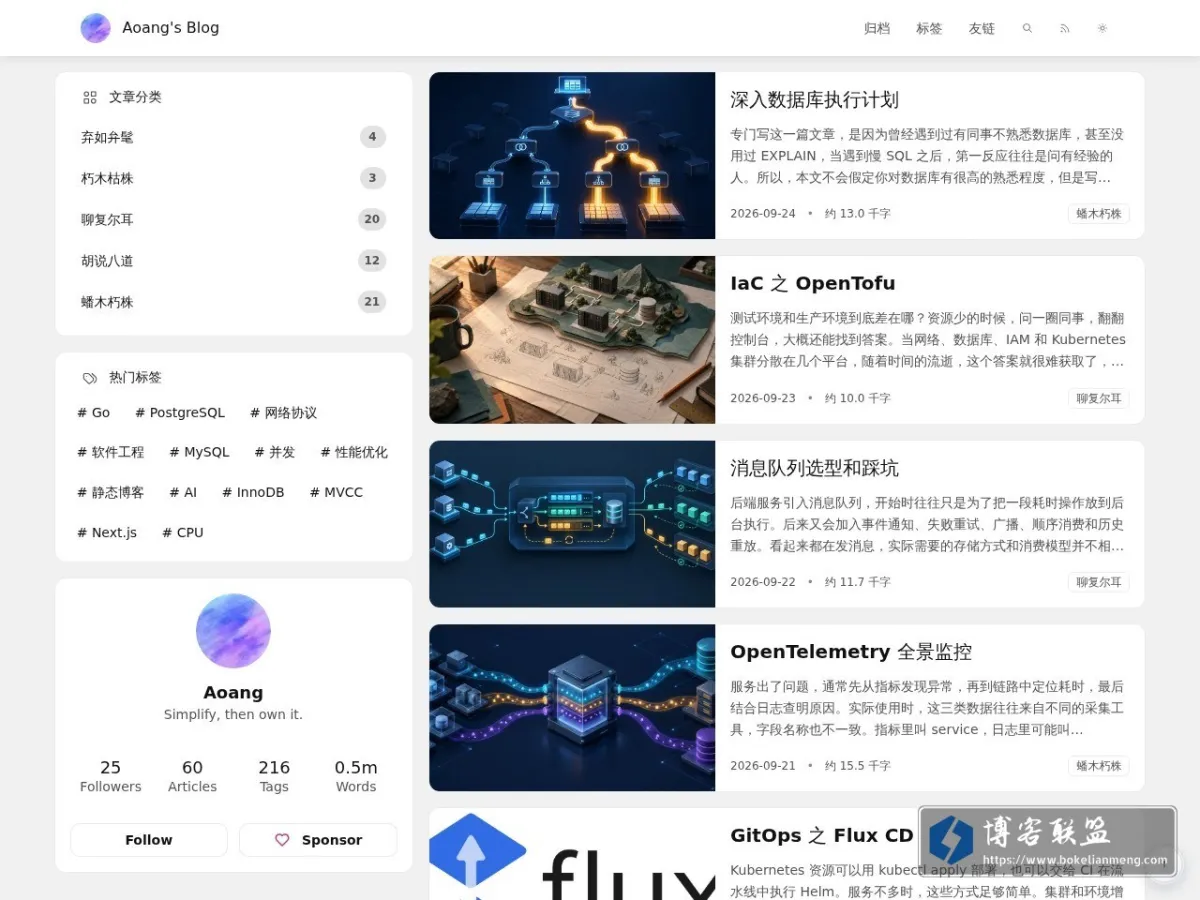Click the 约 15.5 千字 word count

click(858, 766)
